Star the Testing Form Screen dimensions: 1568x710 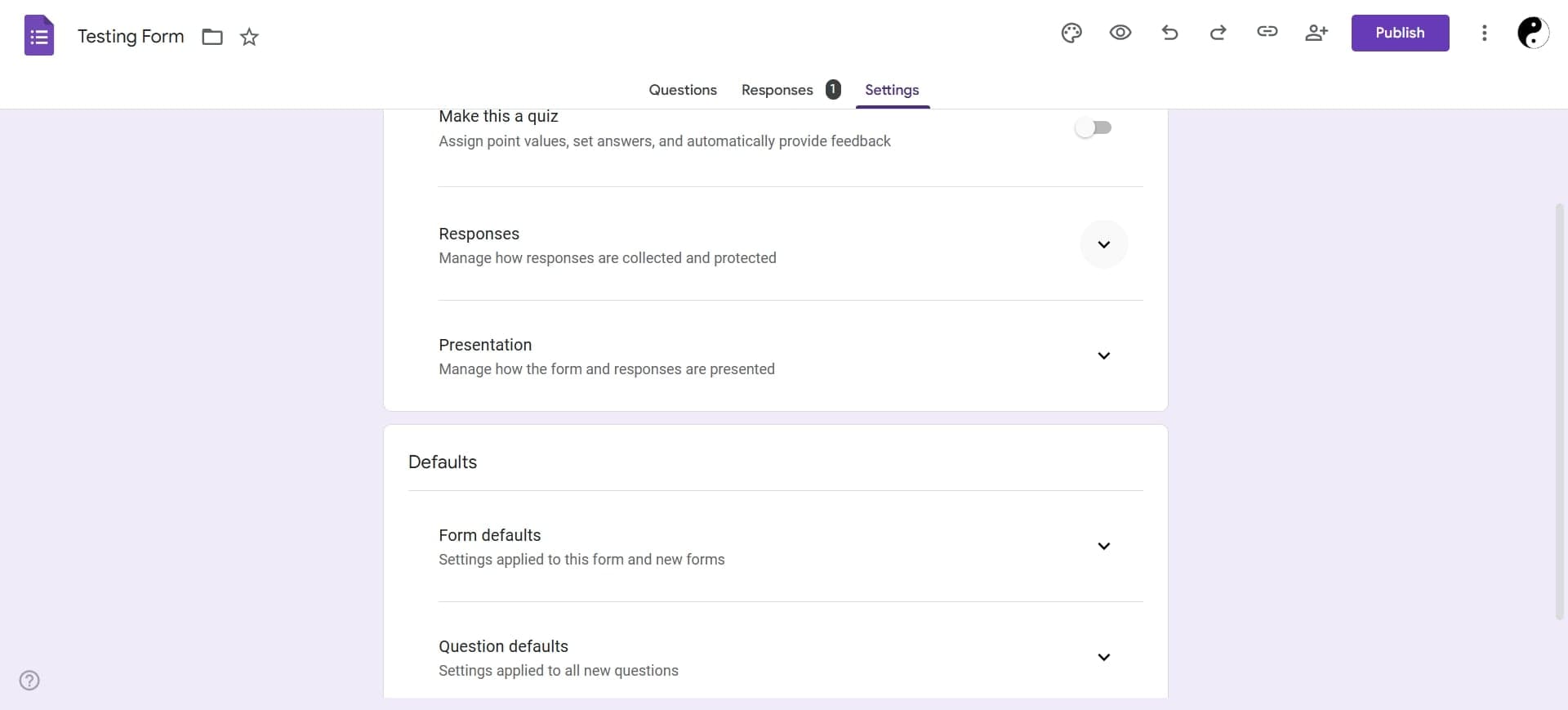tap(249, 37)
